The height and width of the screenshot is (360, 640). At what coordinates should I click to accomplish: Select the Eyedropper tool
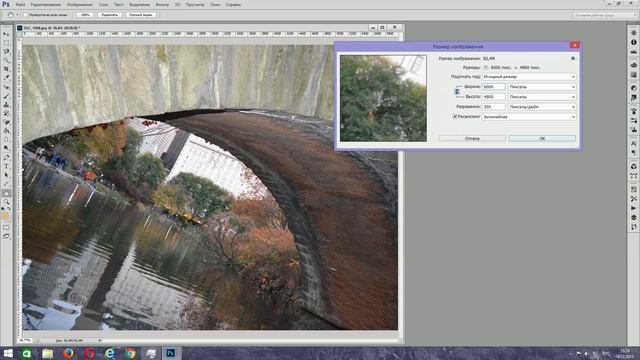tap(6, 78)
